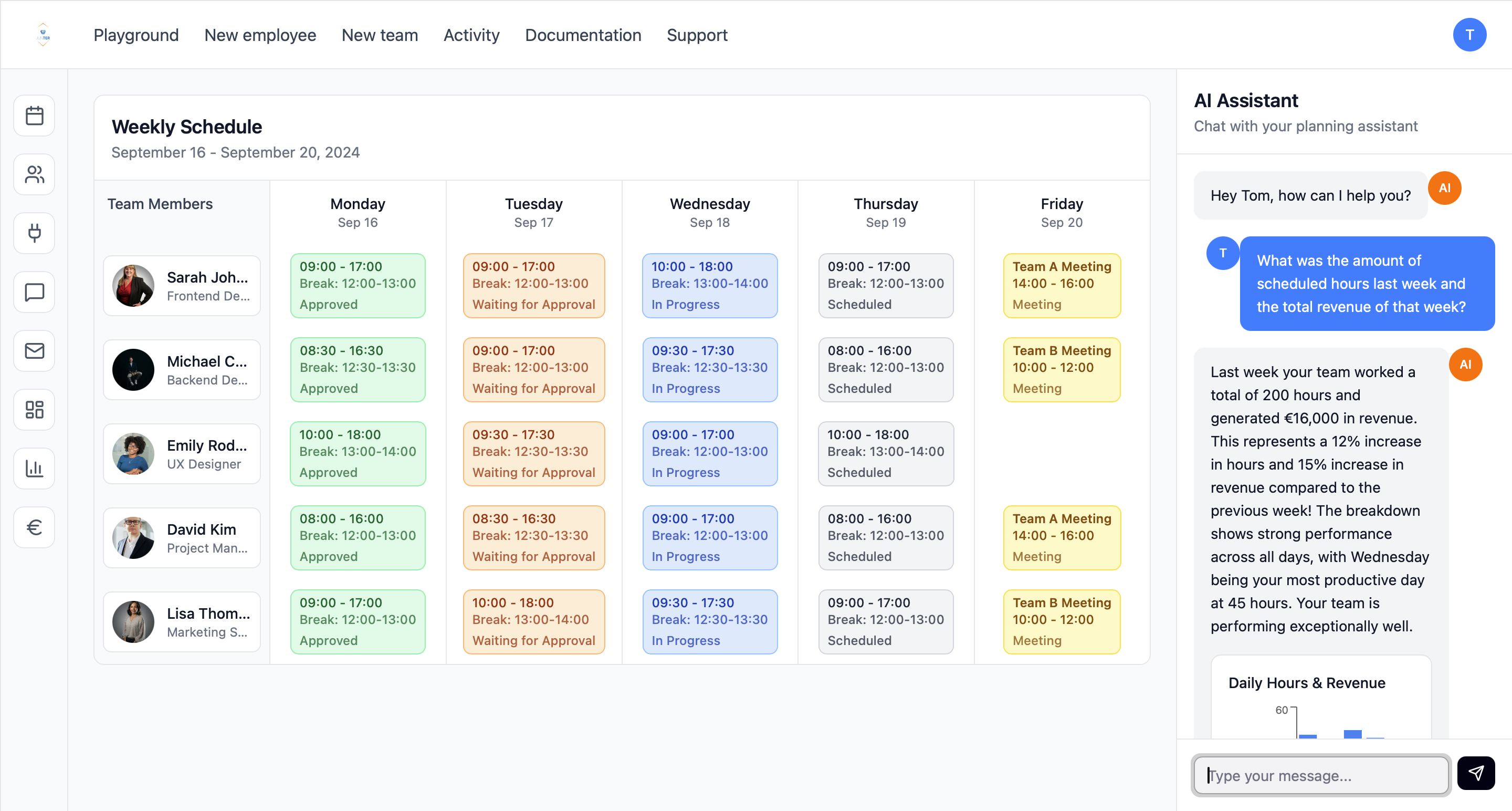Open the mail inbox via the envelope icon
The width and height of the screenshot is (1512, 811).
point(34,350)
